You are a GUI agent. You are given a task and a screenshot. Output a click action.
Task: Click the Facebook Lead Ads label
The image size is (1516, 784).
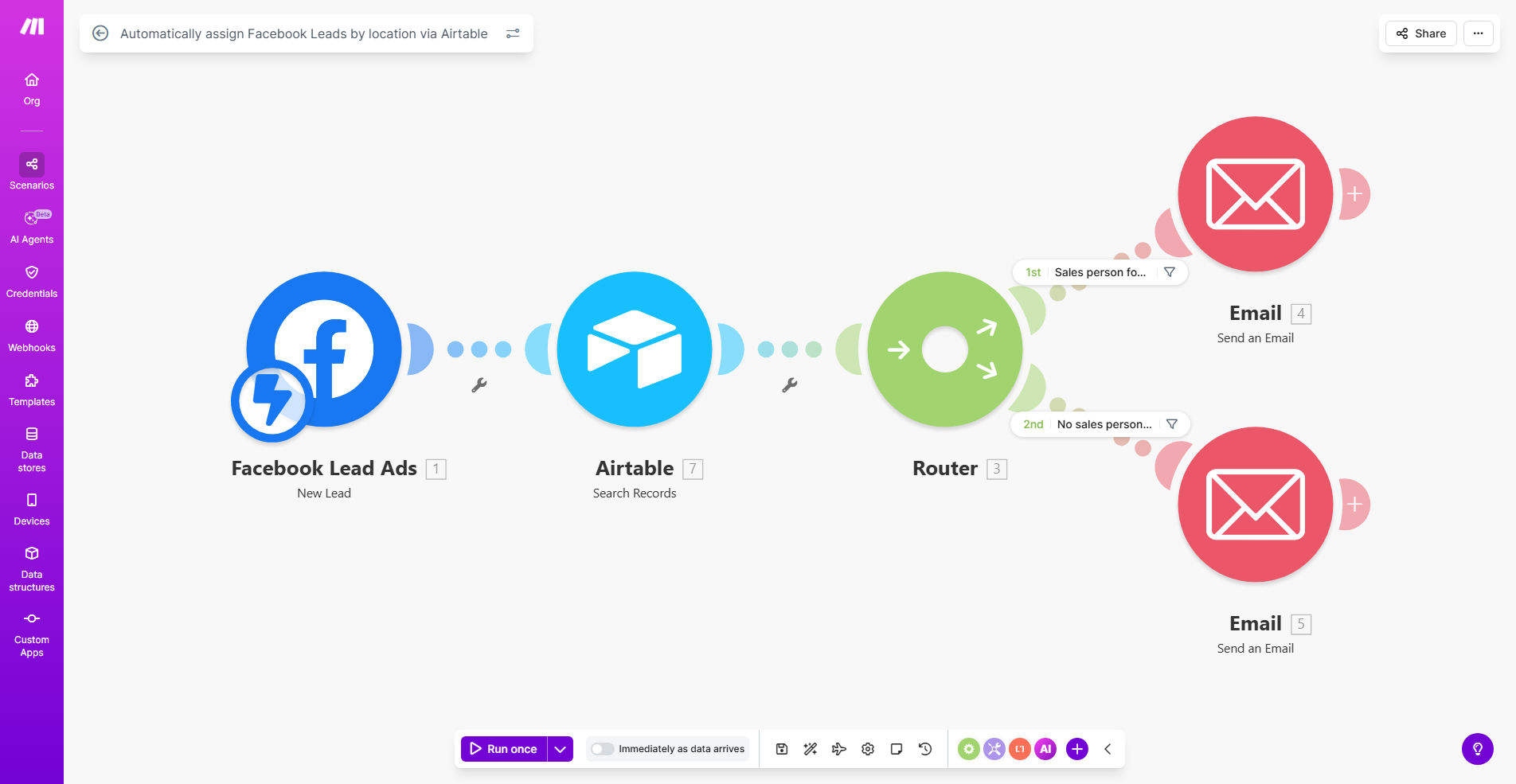pyautogui.click(x=324, y=469)
